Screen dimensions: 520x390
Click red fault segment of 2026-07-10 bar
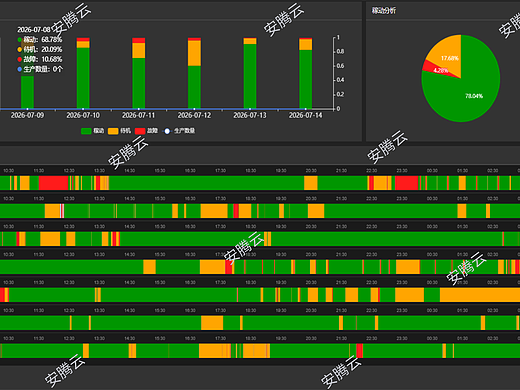[83, 39]
